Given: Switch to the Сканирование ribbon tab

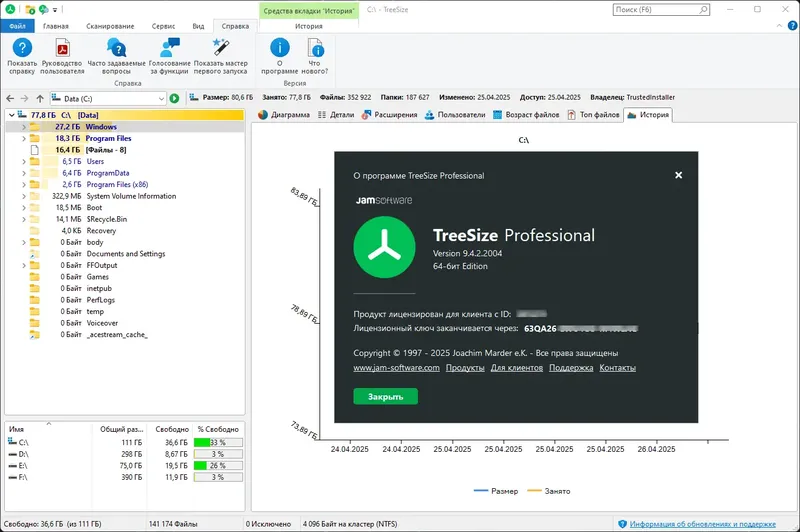Looking at the screenshot, I should [x=110, y=26].
